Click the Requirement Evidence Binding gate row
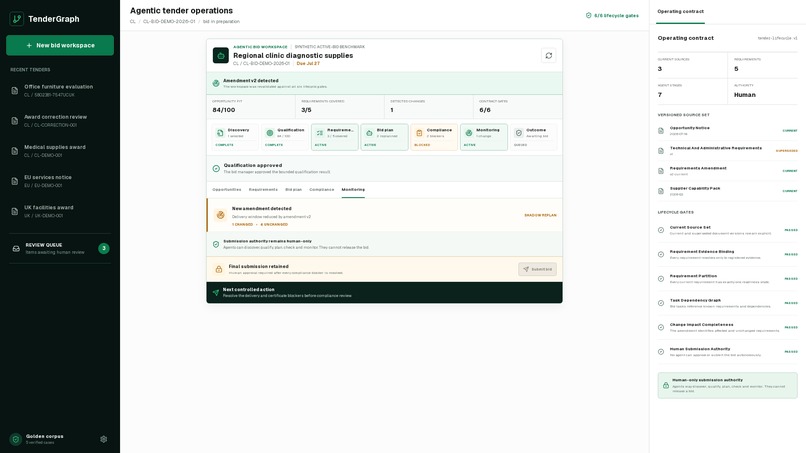This screenshot has width=806, height=453. pos(727,255)
